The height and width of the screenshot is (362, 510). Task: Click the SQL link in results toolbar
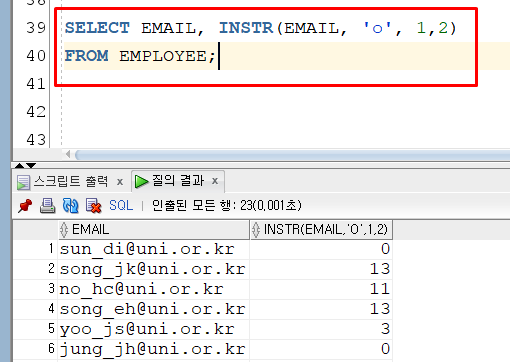[x=121, y=205]
